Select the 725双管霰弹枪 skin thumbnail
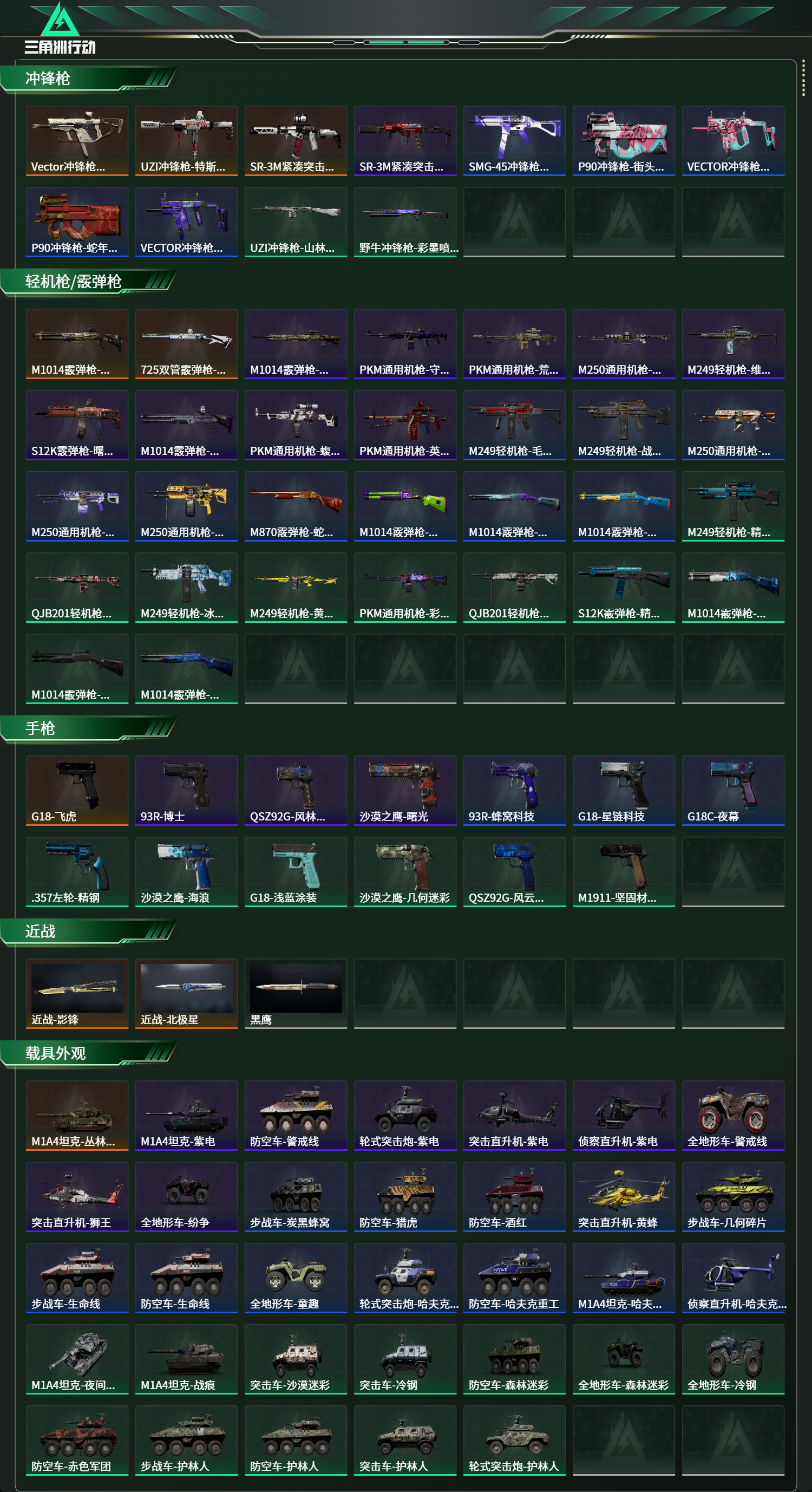Screen dimensions: 812x1492 point(186,343)
